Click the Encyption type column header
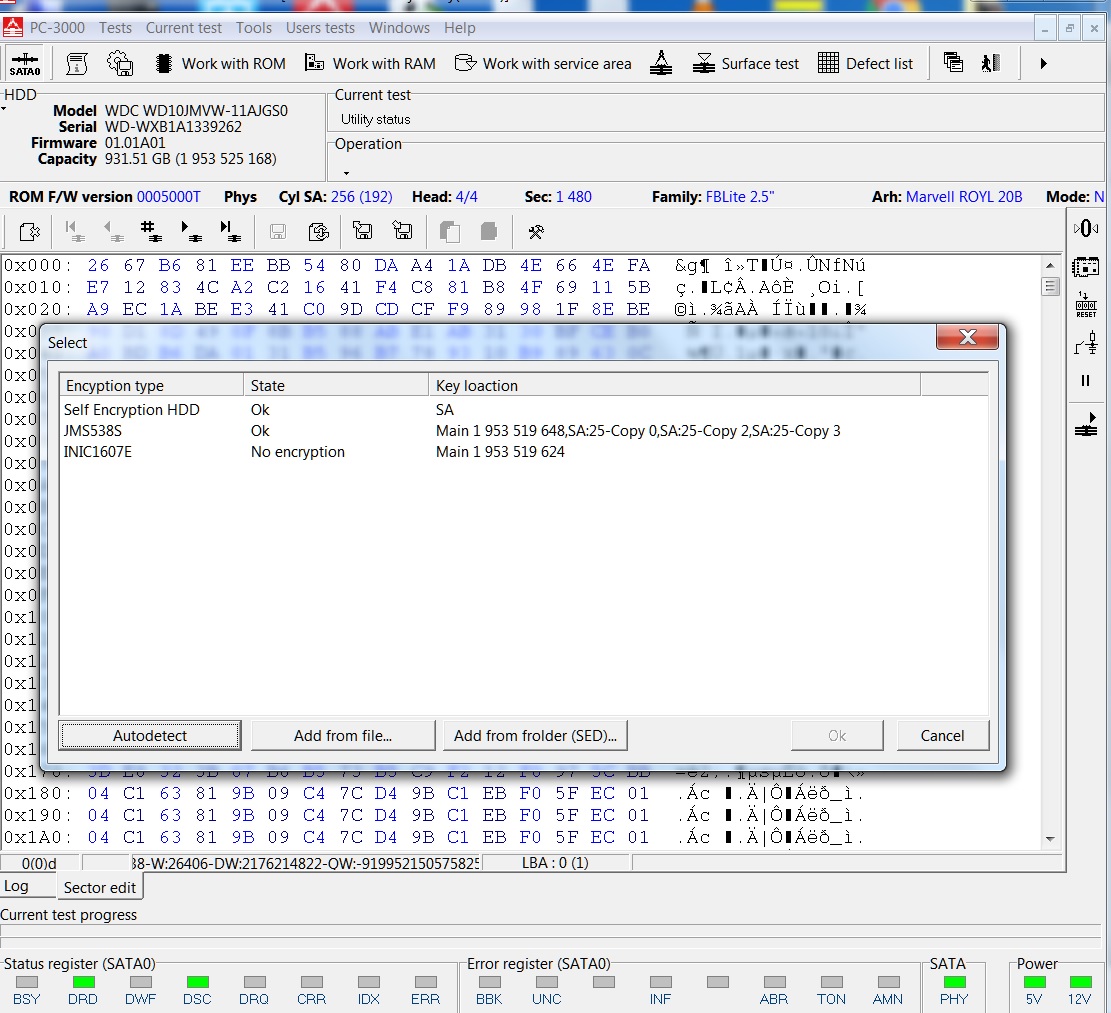 tap(152, 385)
